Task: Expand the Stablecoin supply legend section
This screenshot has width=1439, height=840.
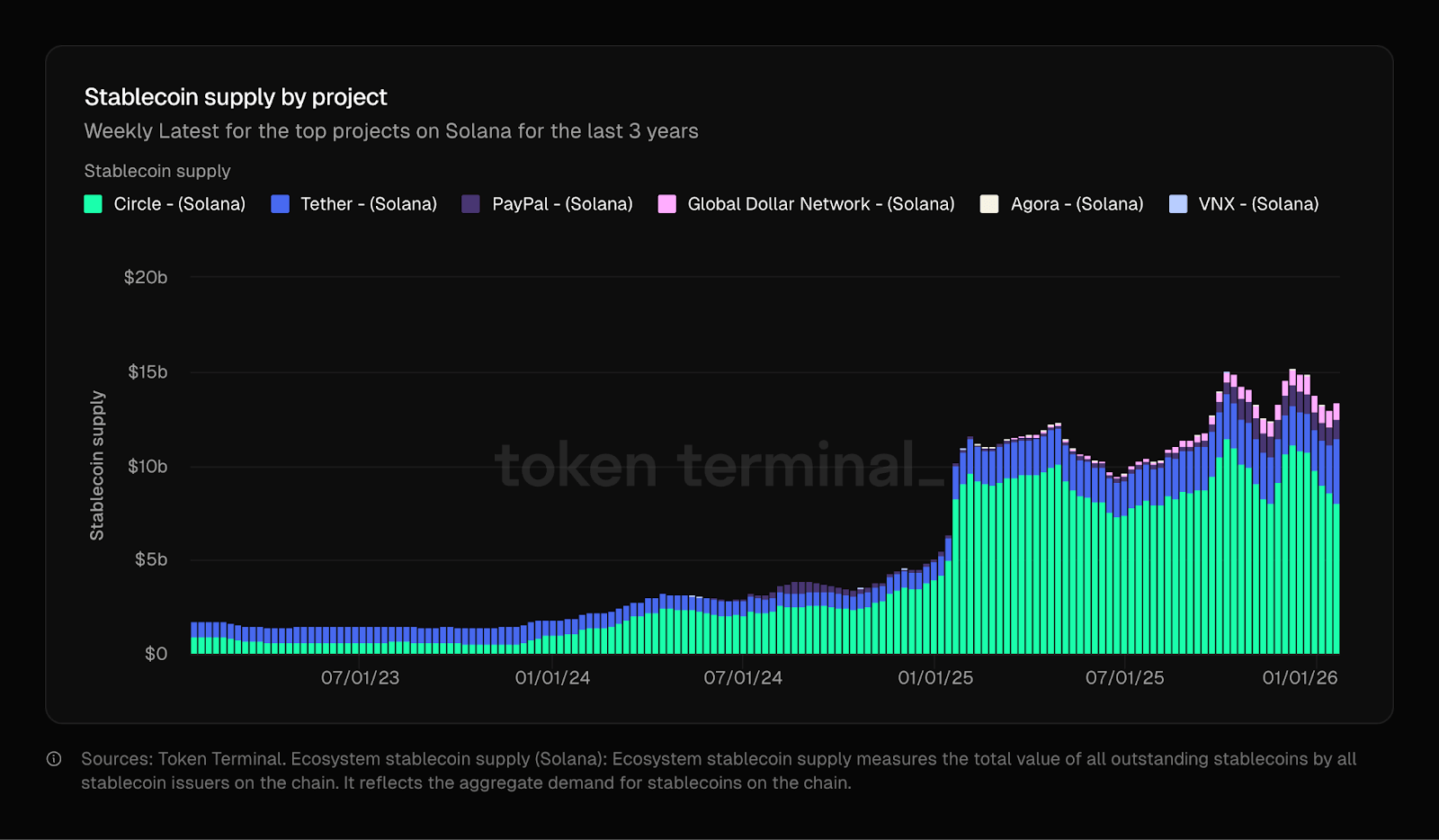Action: (x=157, y=171)
